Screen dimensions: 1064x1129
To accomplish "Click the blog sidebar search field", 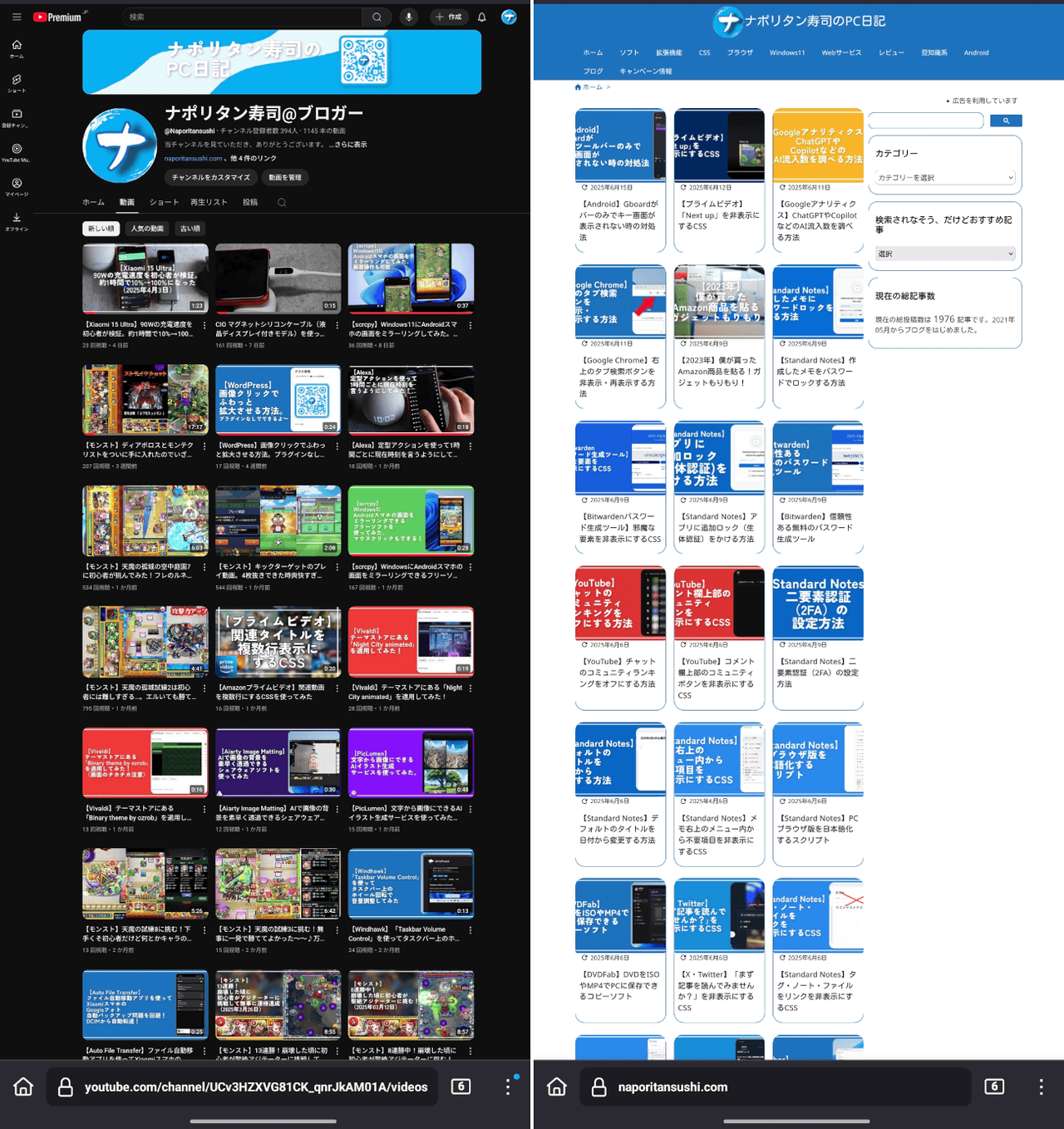I will [926, 121].
